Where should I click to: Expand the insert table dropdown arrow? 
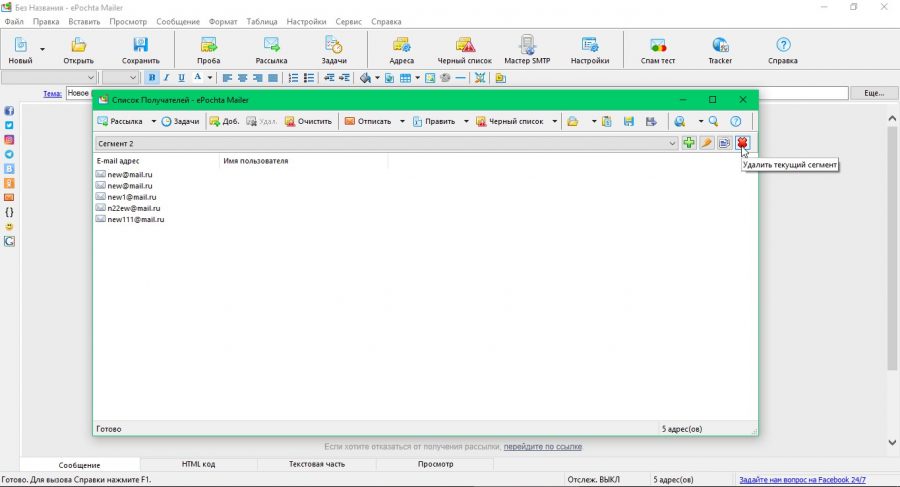click(x=417, y=78)
